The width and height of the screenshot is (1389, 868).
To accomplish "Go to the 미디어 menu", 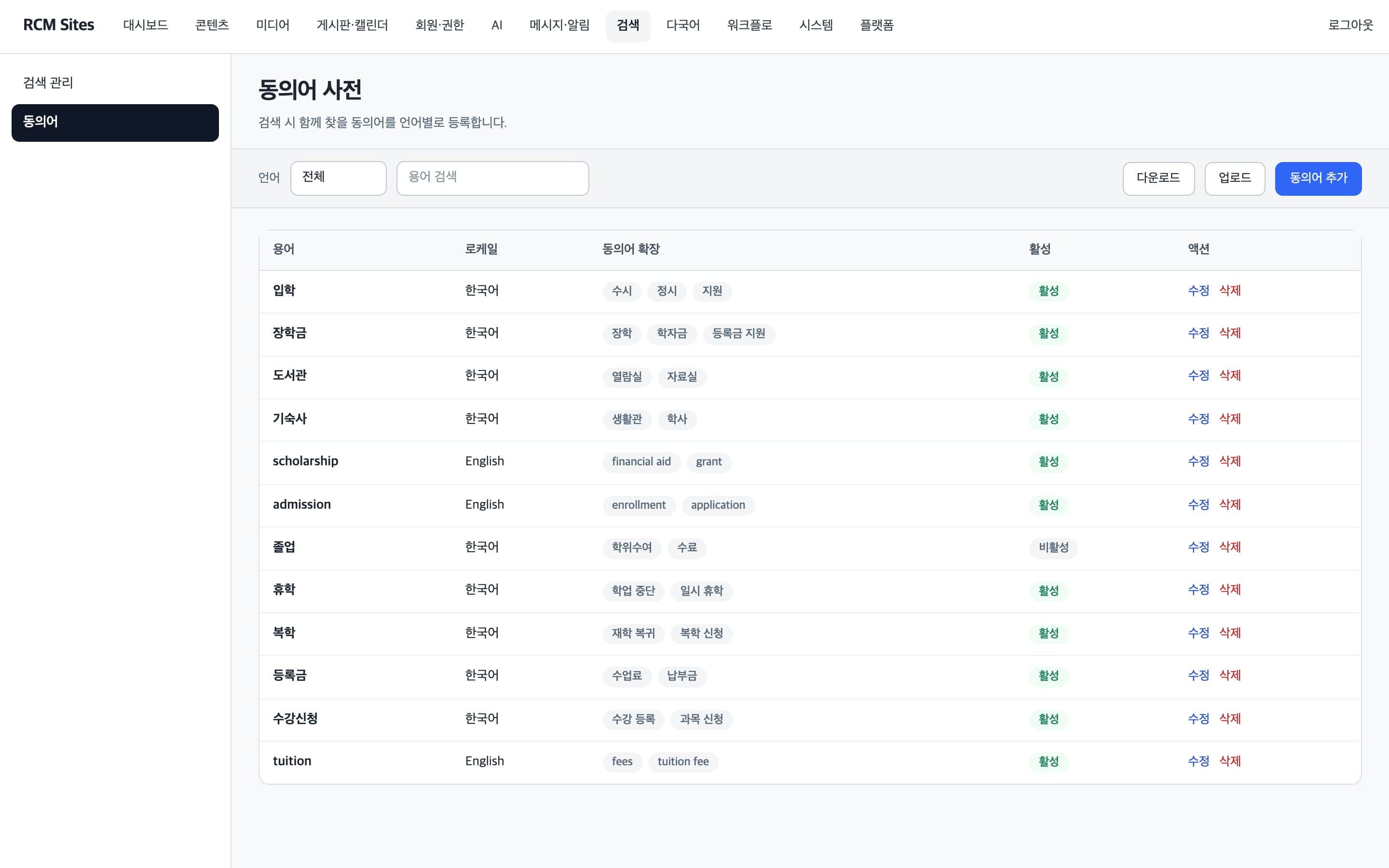I will coord(272,25).
